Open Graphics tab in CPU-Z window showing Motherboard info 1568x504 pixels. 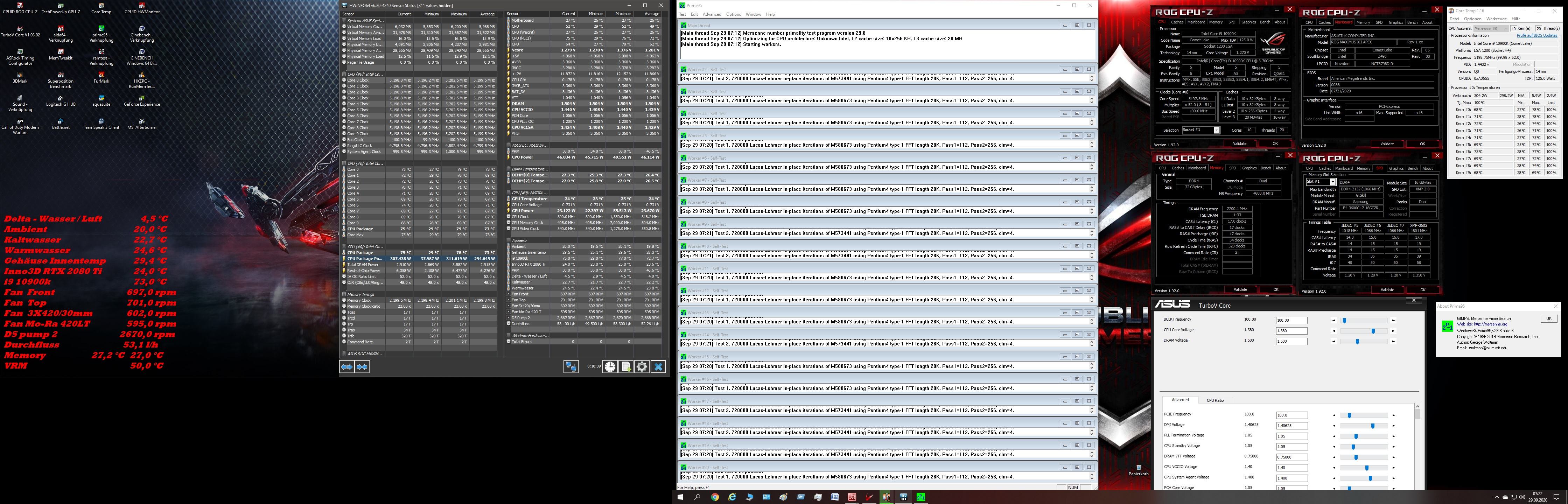[1396, 22]
